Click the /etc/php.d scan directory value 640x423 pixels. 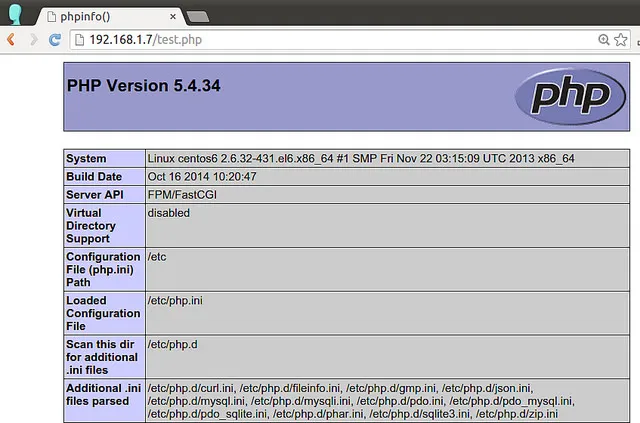[x=172, y=345]
